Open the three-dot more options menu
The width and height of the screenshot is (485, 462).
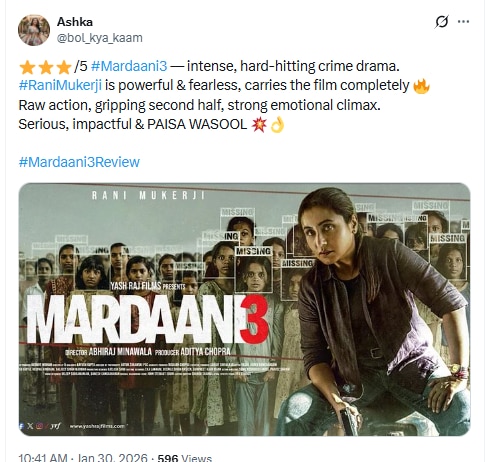point(464,22)
